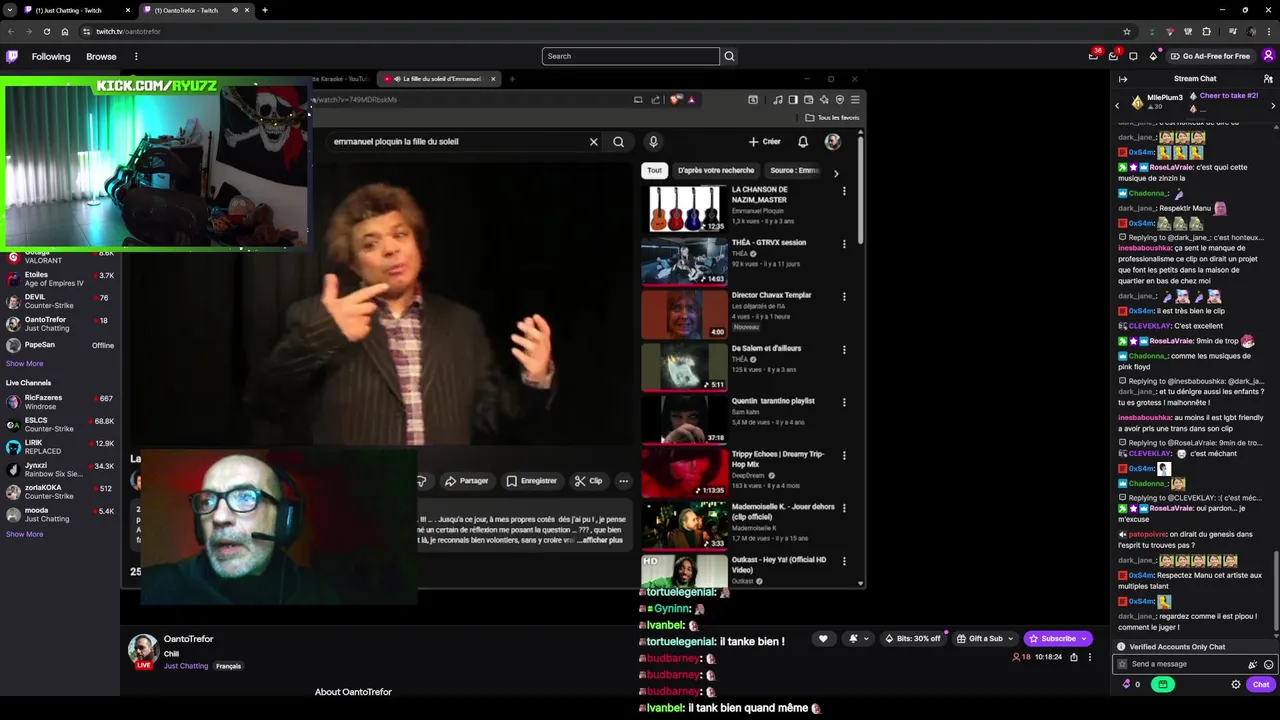This screenshot has width=1280, height=720.
Task: Click the chat scrollbar in Stream Chat
Action: 1276,590
